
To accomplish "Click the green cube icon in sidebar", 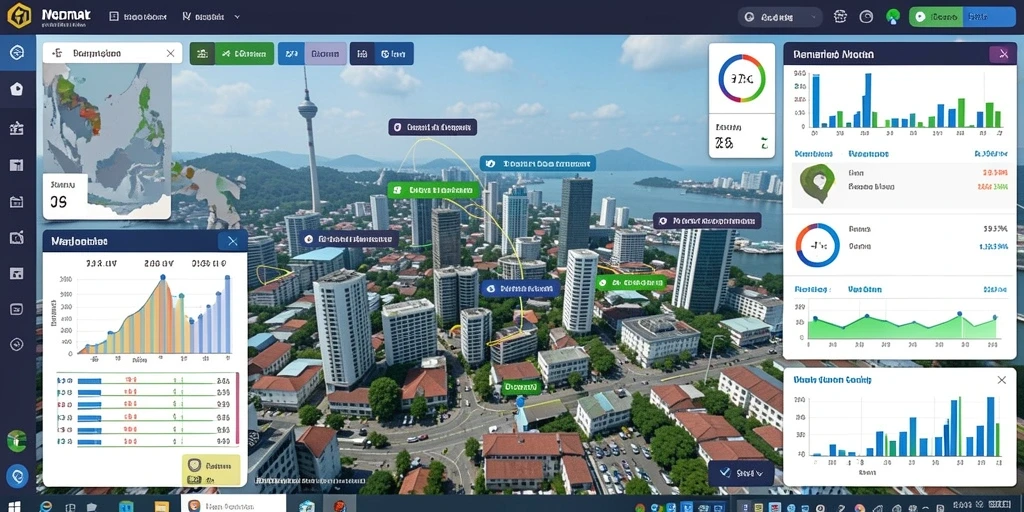I will coord(16,441).
